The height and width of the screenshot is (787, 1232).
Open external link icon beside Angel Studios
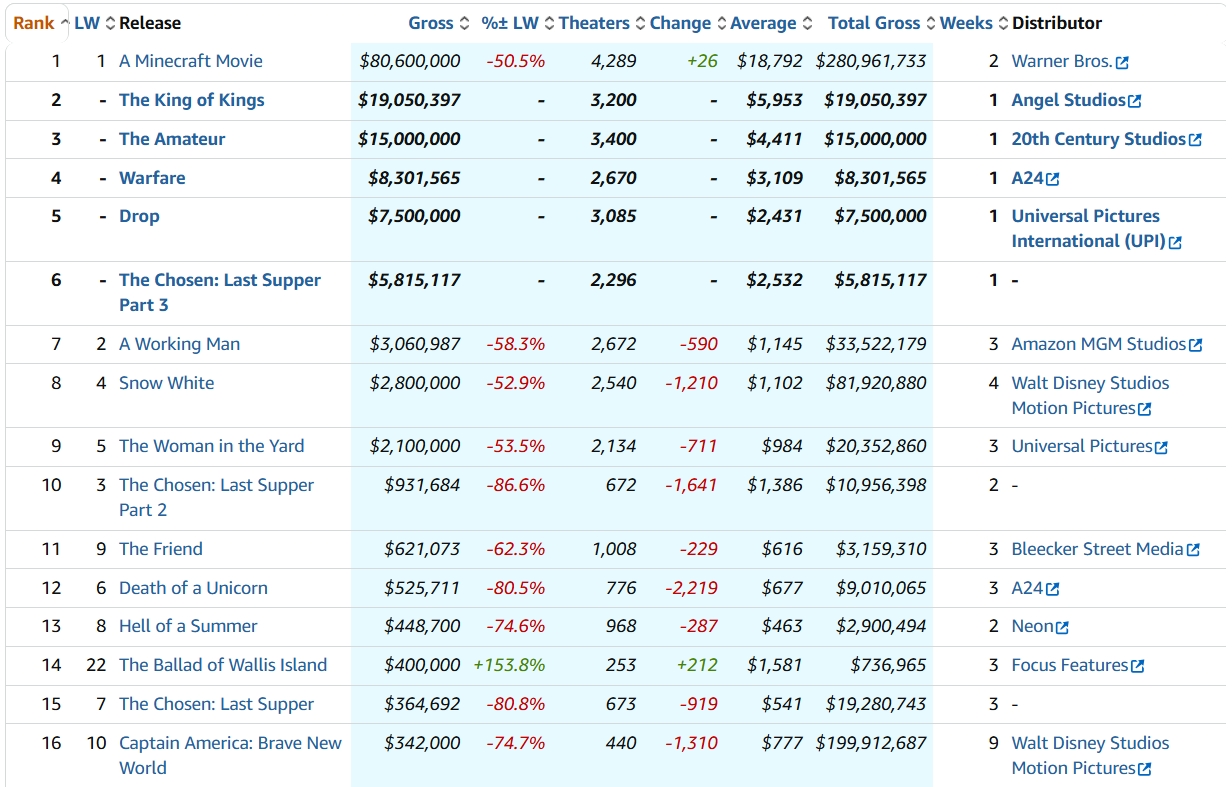pyautogui.click(x=1134, y=101)
